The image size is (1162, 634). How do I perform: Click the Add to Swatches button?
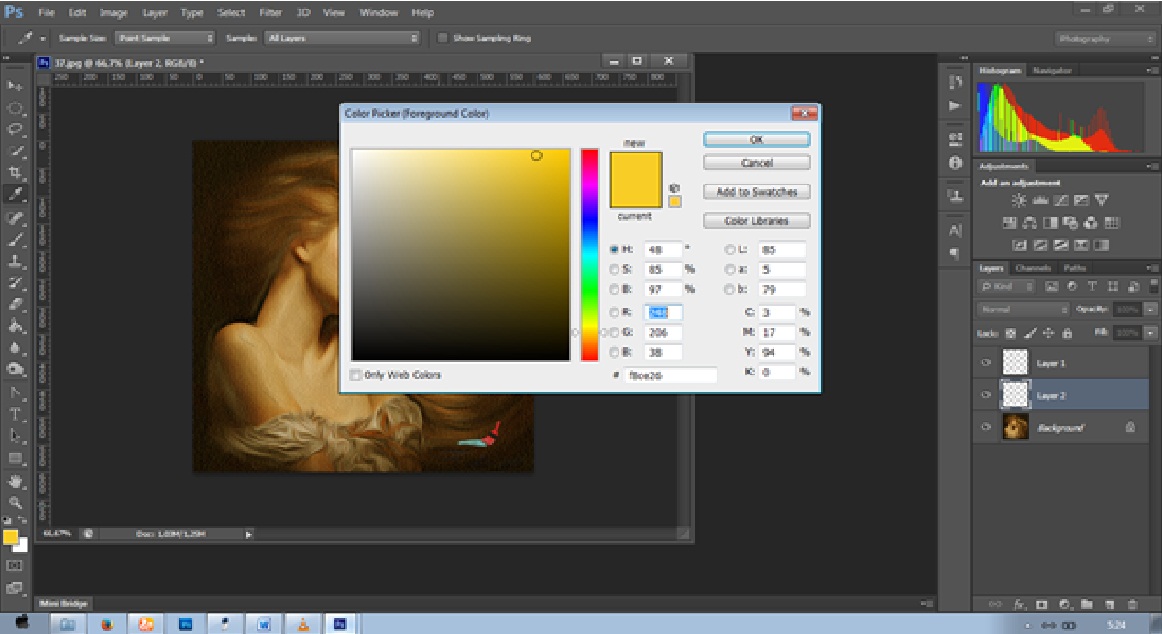coord(756,192)
